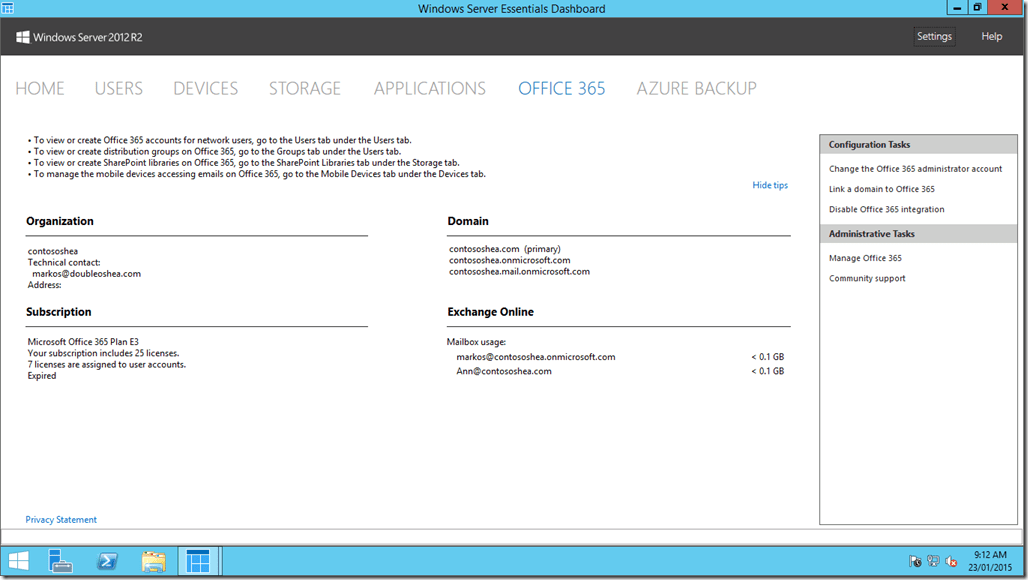Open Server Manager from the taskbar
The image size is (1028, 580).
(60, 561)
